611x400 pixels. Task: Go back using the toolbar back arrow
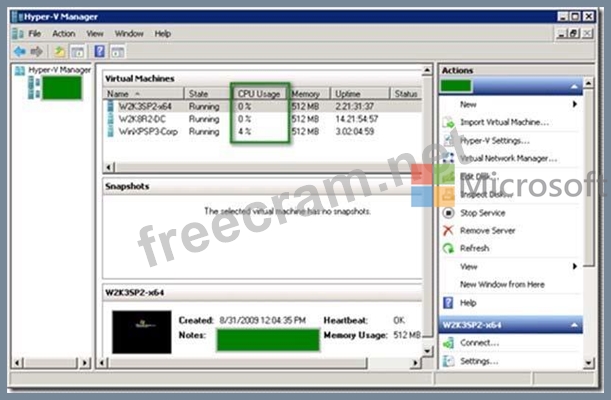(19, 51)
